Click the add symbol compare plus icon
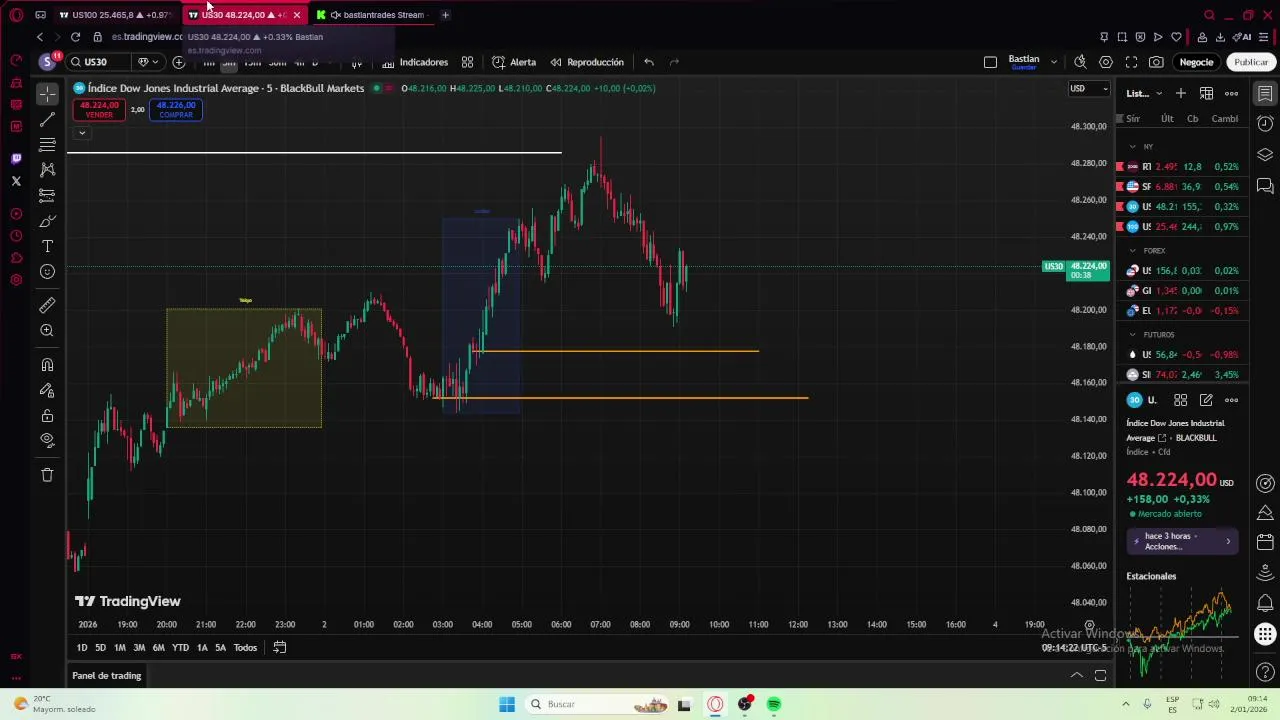This screenshot has width=1280, height=720. (179, 62)
